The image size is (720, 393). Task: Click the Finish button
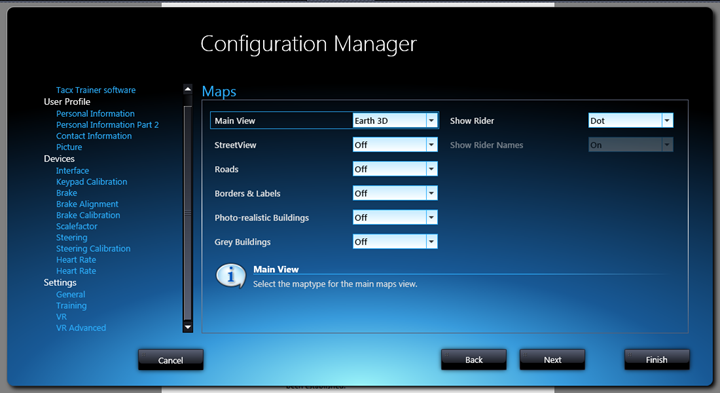tap(657, 359)
